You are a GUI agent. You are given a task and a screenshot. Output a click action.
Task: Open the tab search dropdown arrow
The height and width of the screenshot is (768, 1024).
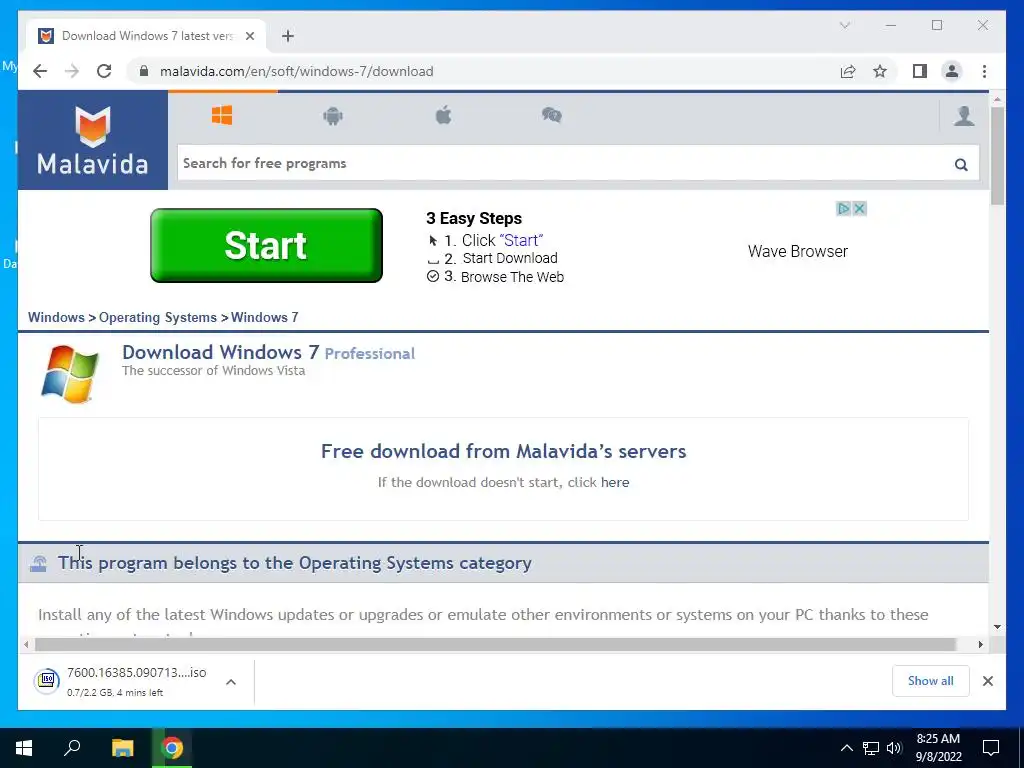tap(844, 25)
